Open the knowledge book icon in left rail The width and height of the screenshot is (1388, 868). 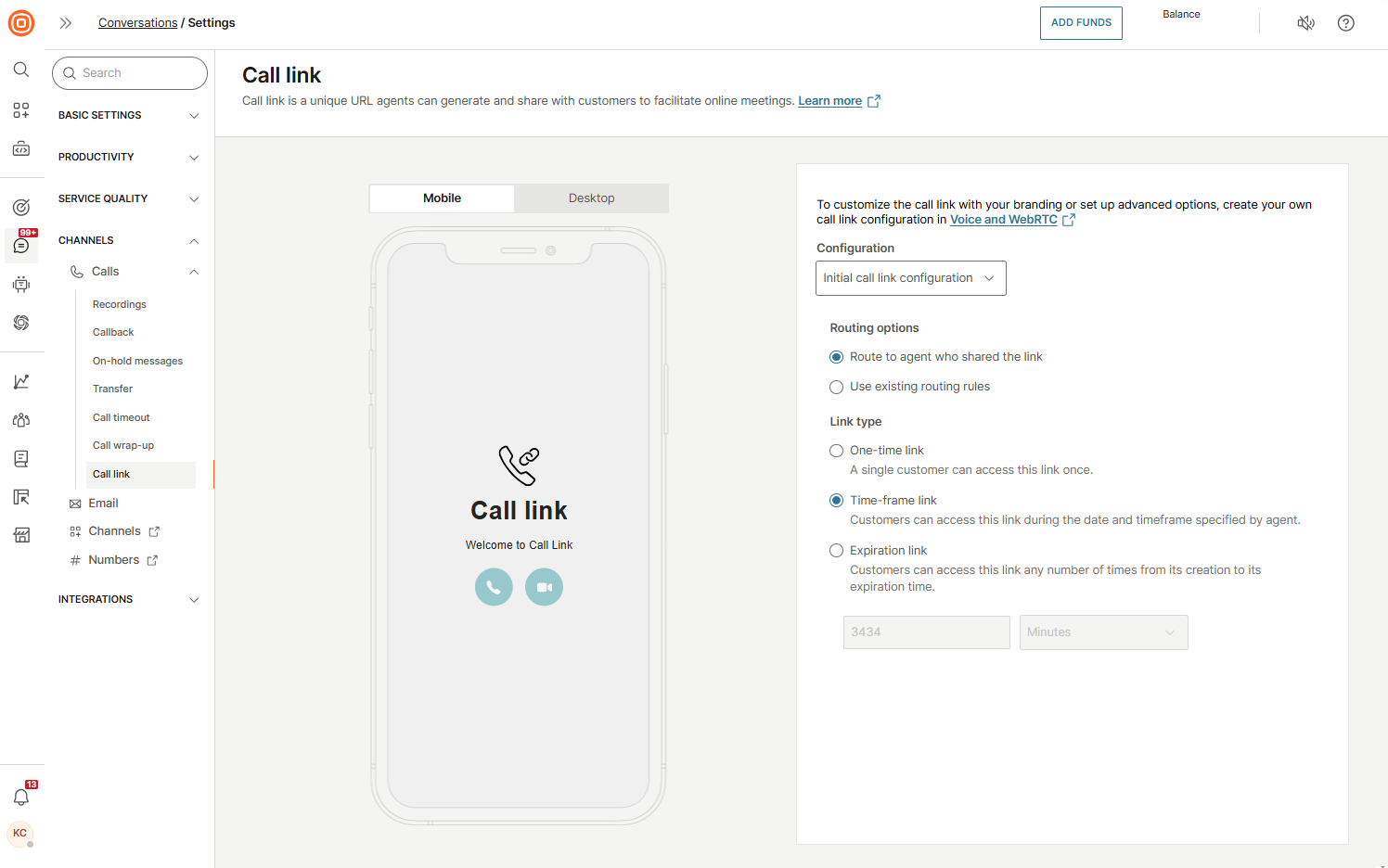tap(20, 458)
